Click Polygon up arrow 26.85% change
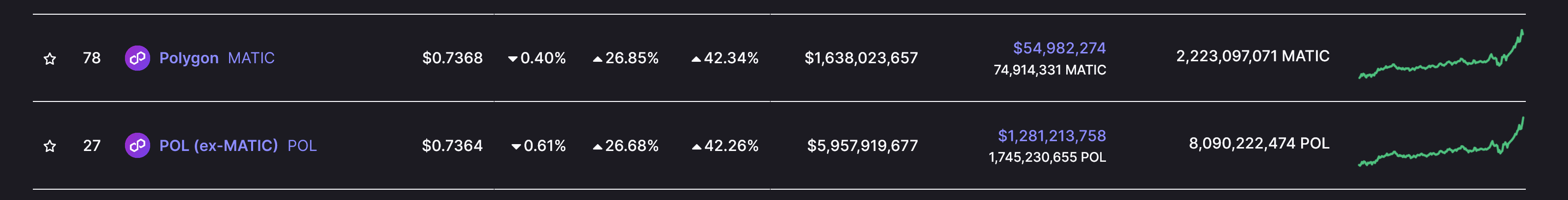Image resolution: width=1568 pixels, height=200 pixels. click(x=626, y=58)
